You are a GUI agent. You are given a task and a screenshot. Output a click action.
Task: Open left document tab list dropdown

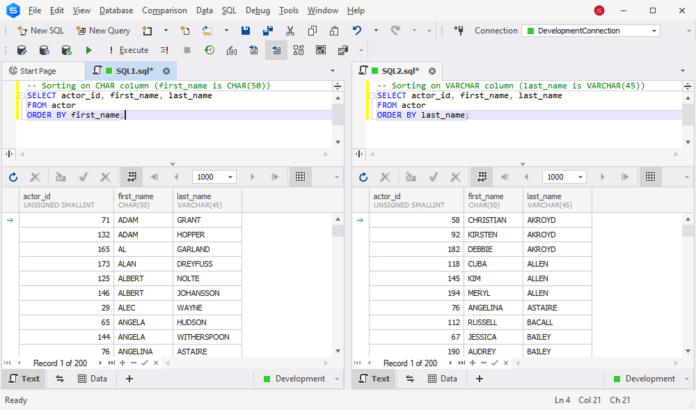332,71
